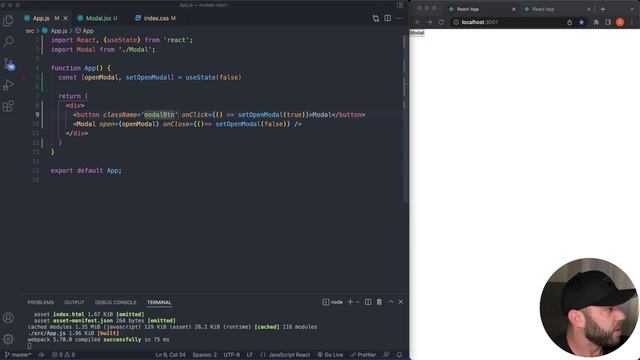Split the terminal panel
Screen dimensions: 640x360
tap(368, 302)
